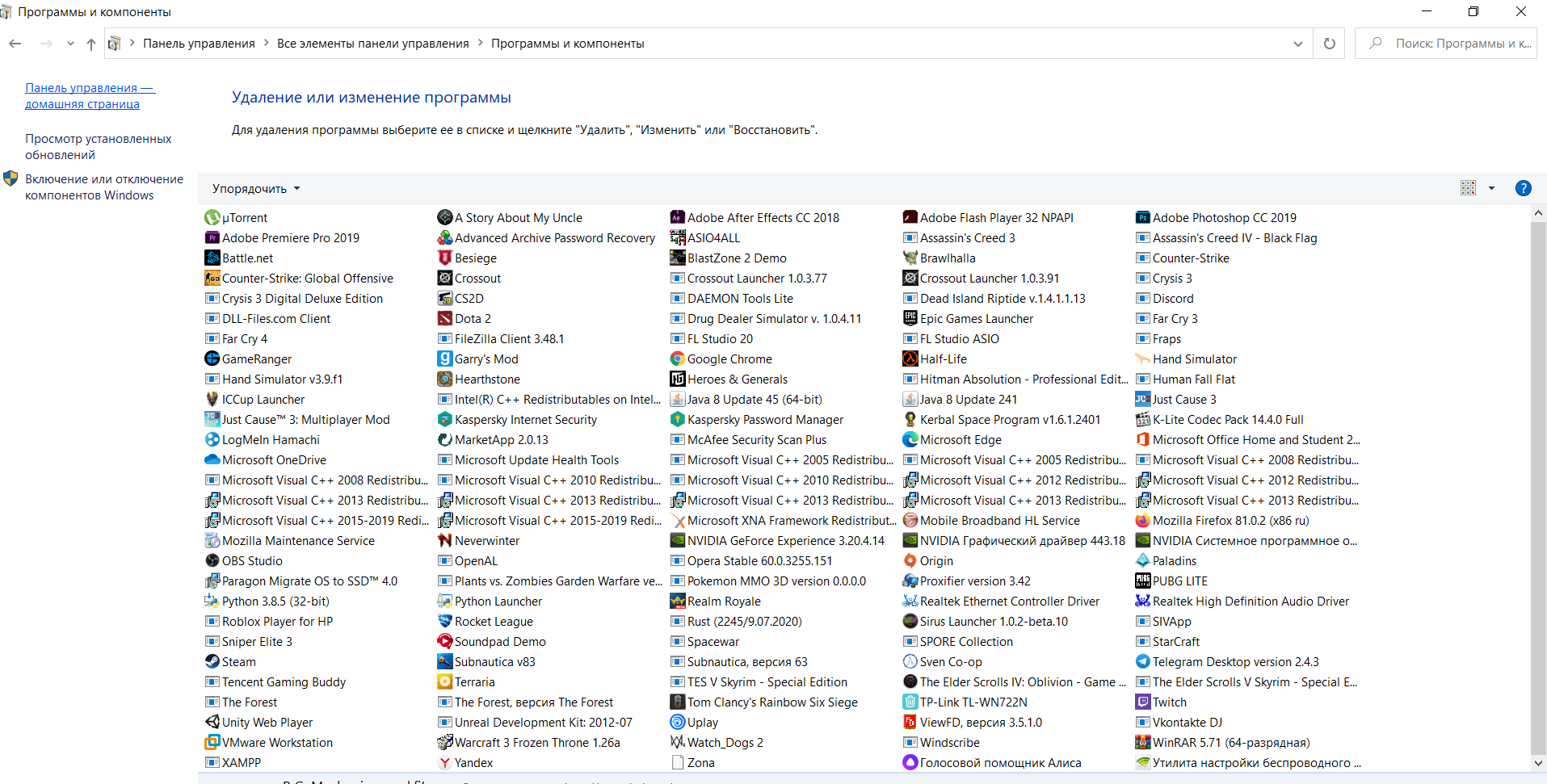Click the search Программы и компоненты field
This screenshot has width=1547, height=784.
pyautogui.click(x=1446, y=44)
